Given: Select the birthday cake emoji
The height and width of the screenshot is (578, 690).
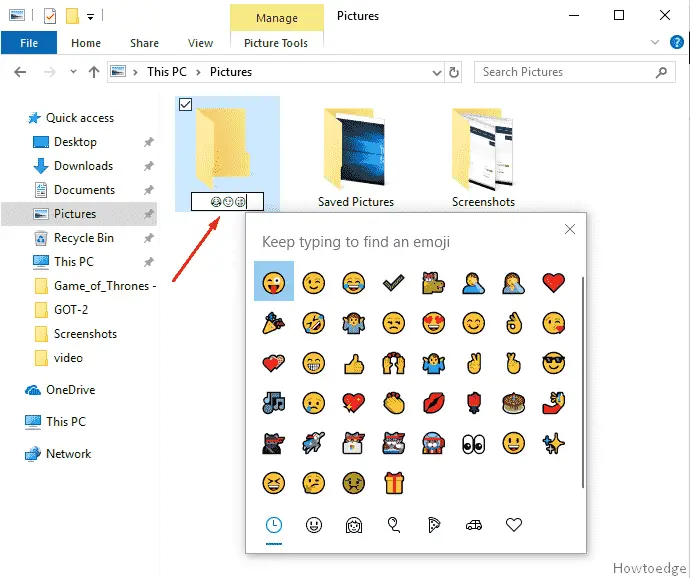Looking at the screenshot, I should [514, 403].
